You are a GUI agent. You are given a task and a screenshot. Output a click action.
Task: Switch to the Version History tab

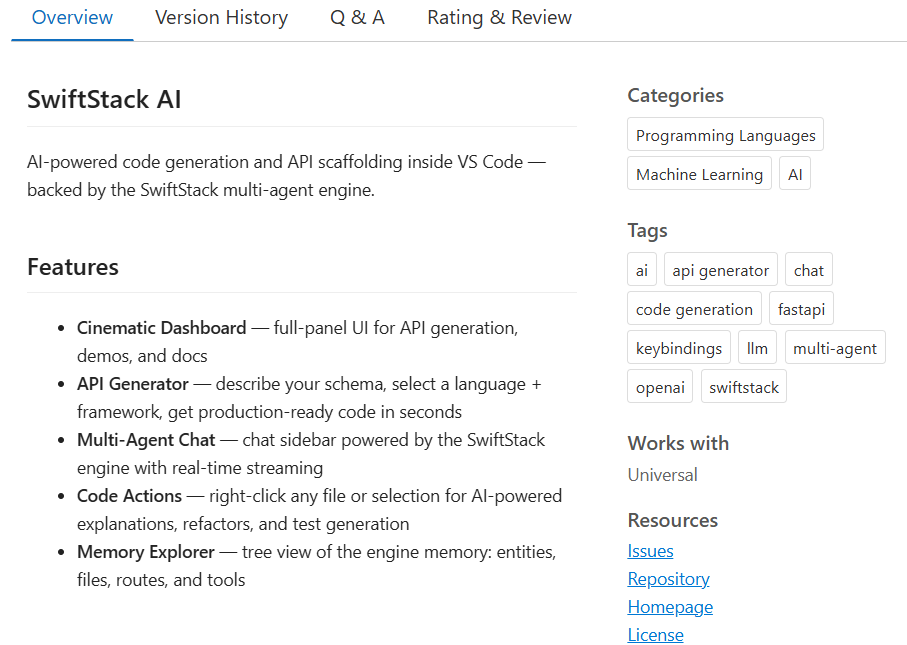pyautogui.click(x=220, y=18)
